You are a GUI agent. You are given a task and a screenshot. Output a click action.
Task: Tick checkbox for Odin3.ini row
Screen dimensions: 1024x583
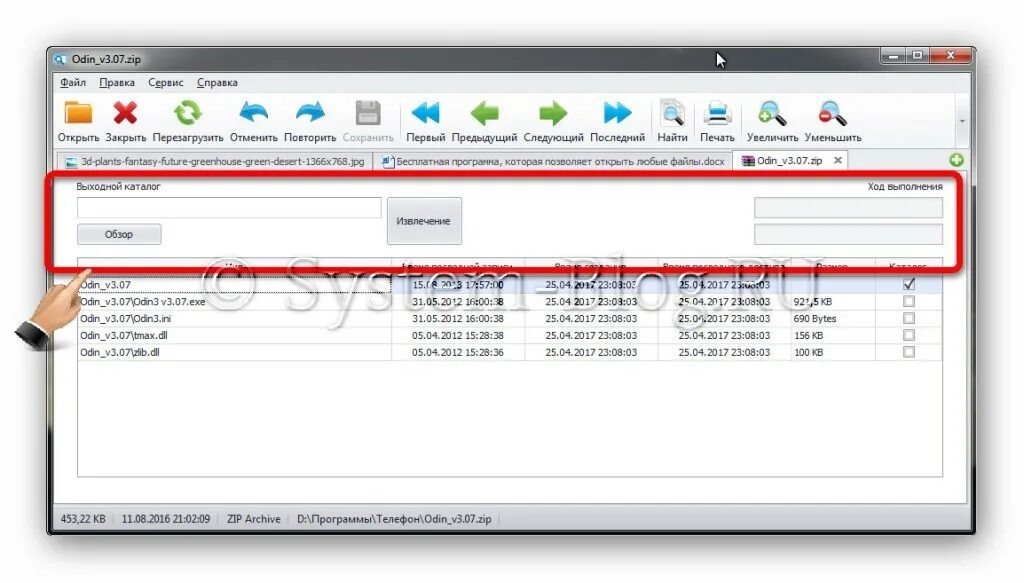[908, 319]
